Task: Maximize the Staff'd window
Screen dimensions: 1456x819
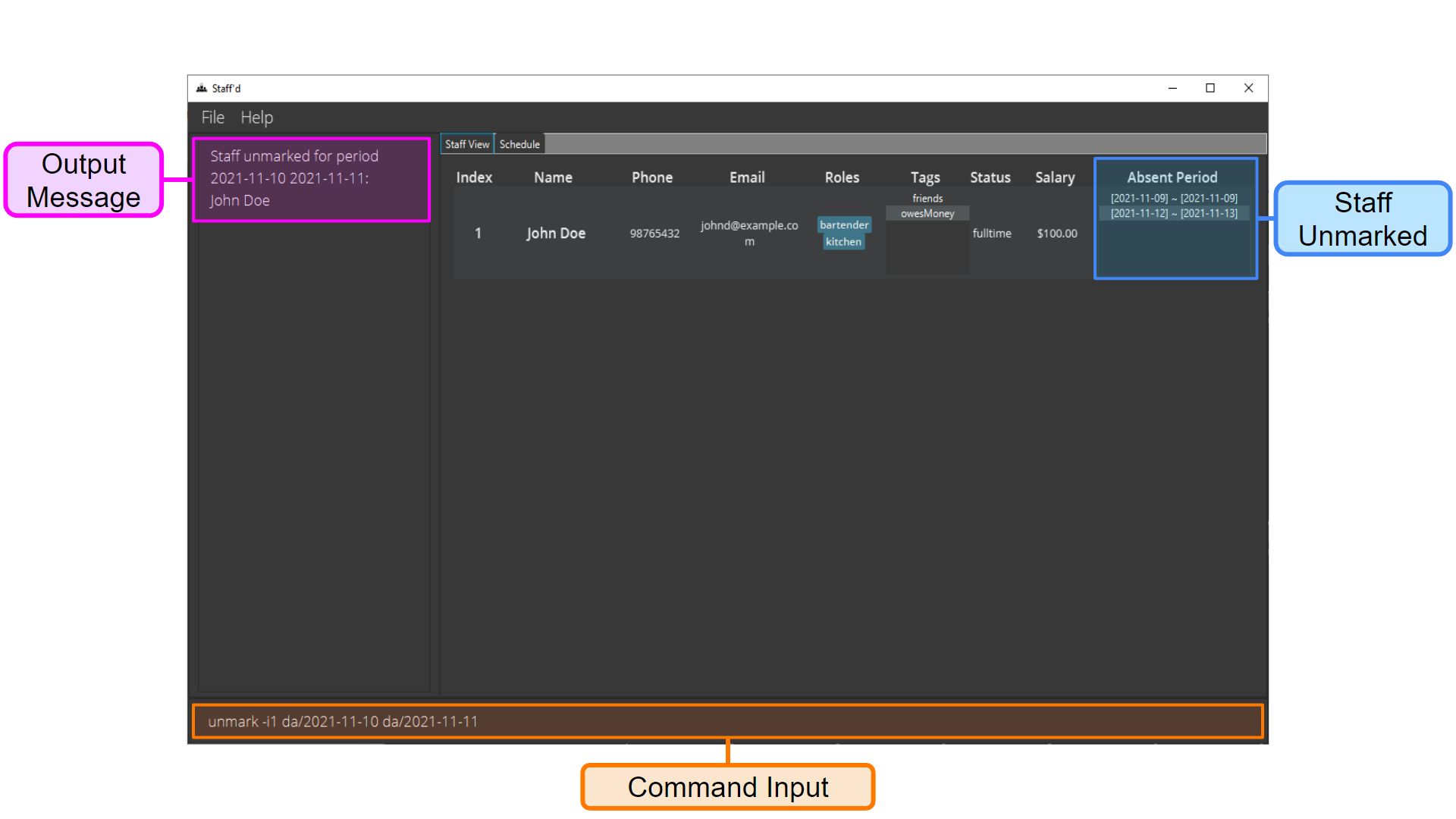Action: click(x=1210, y=89)
